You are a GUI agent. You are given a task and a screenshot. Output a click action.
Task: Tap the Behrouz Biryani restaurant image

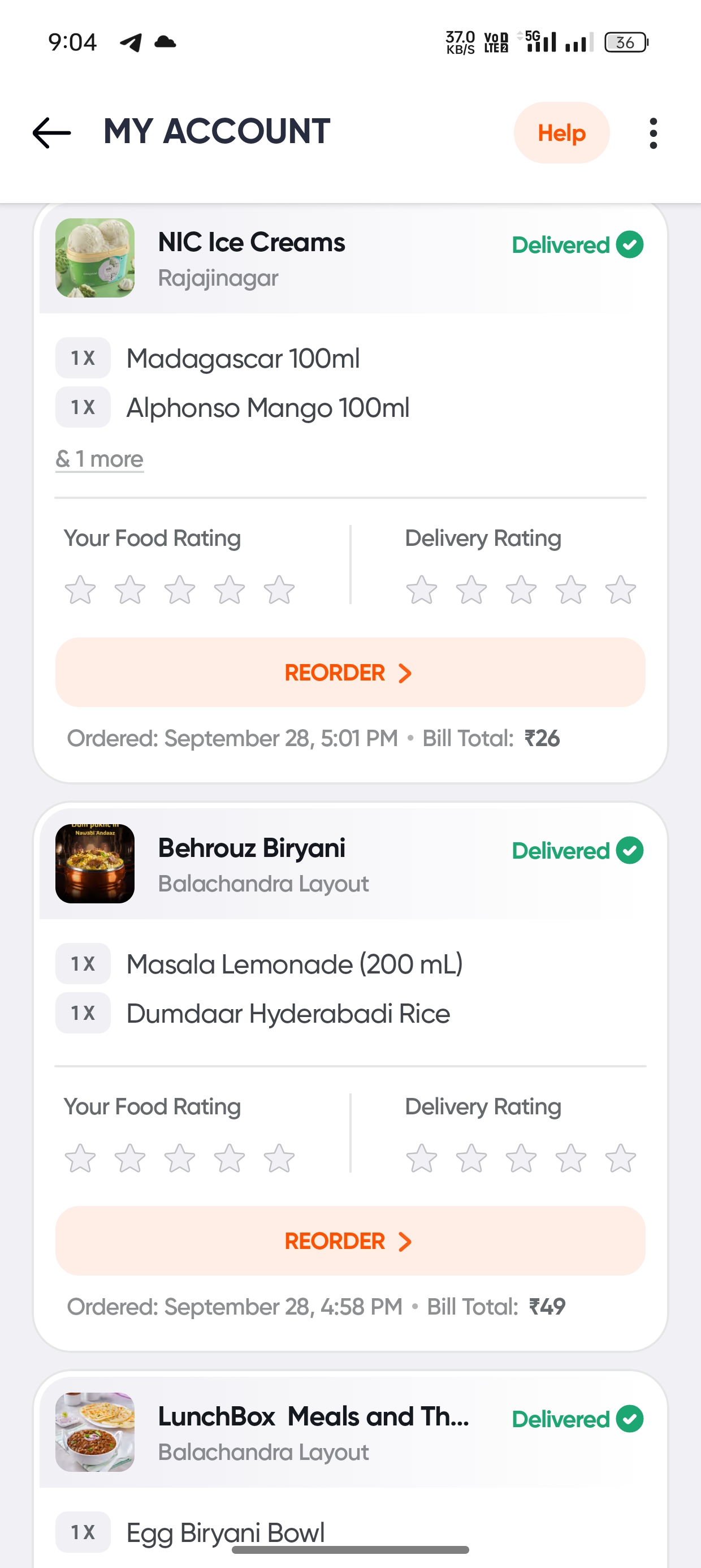coord(95,863)
